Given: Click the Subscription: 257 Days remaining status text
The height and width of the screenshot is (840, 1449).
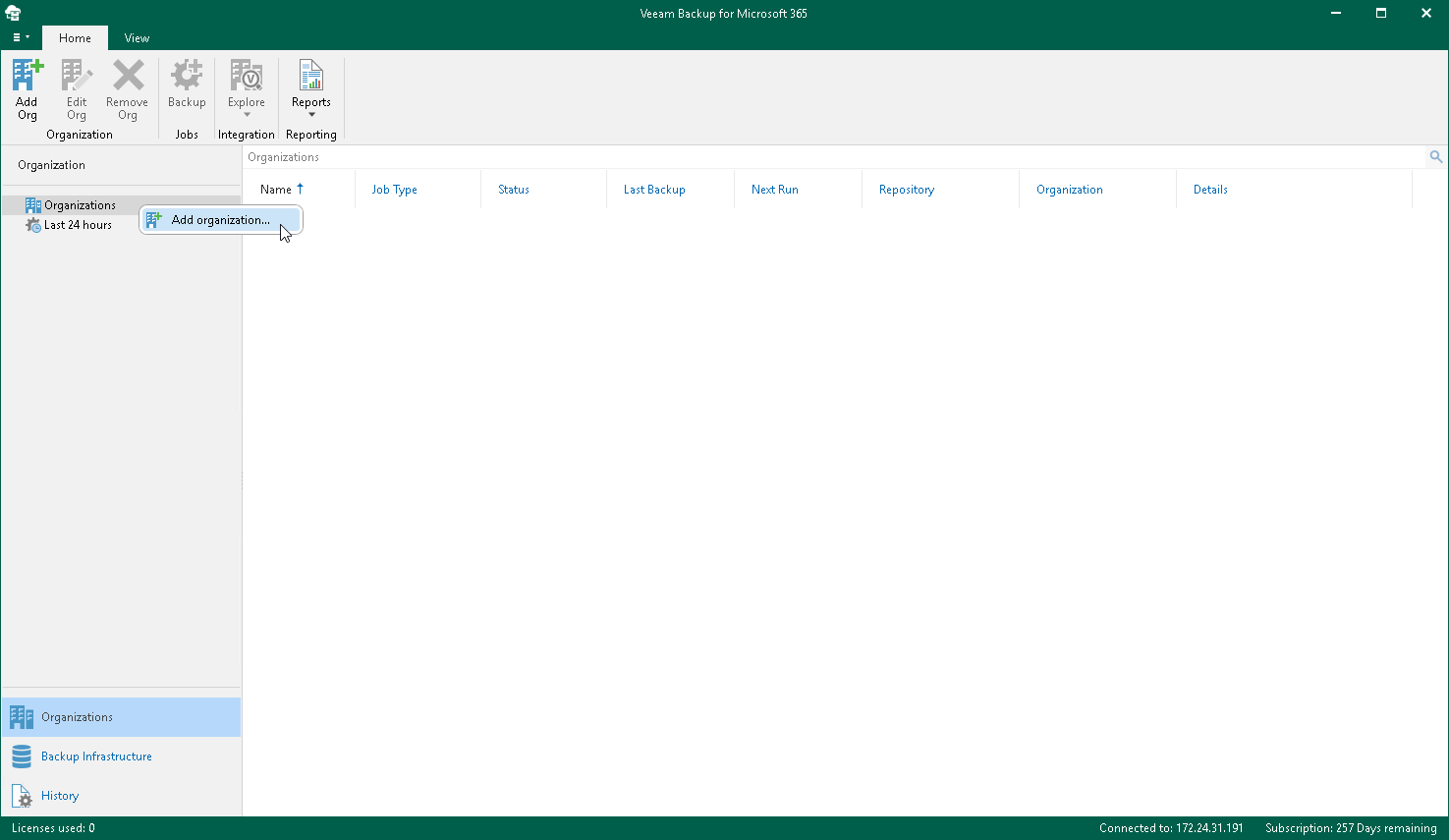Looking at the screenshot, I should click(x=1351, y=828).
